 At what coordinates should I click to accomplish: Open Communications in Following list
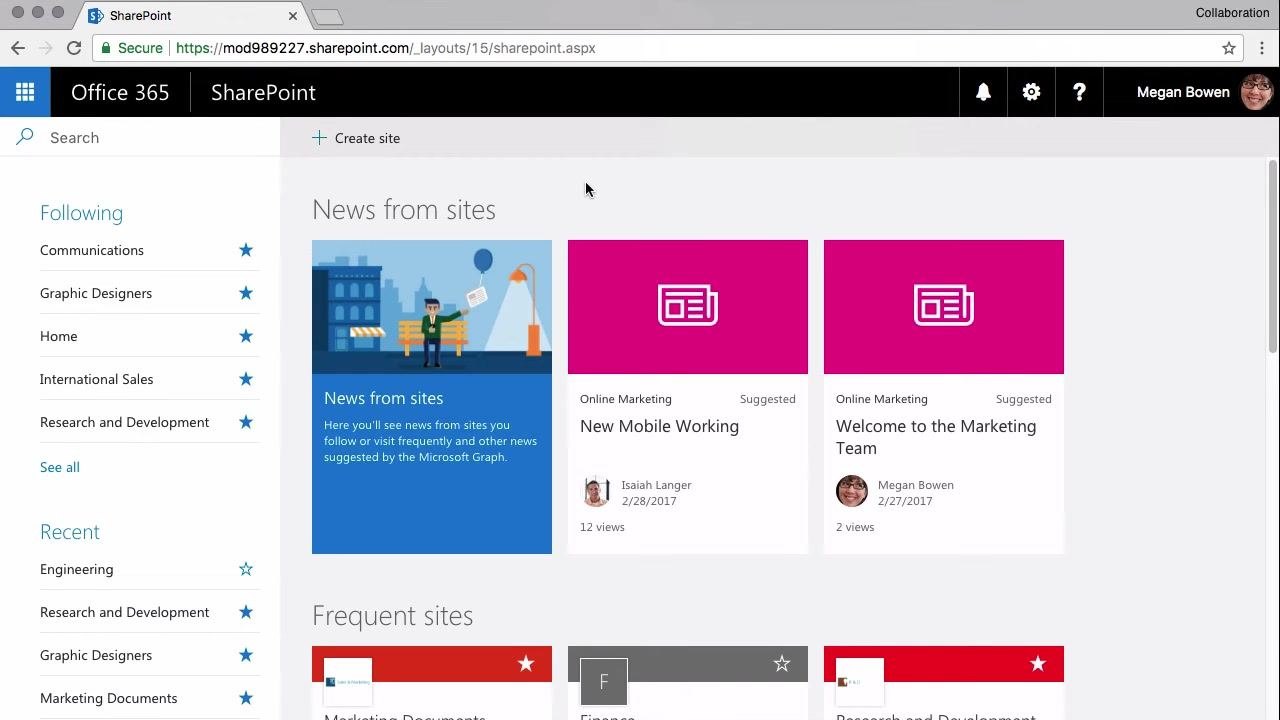tap(92, 250)
